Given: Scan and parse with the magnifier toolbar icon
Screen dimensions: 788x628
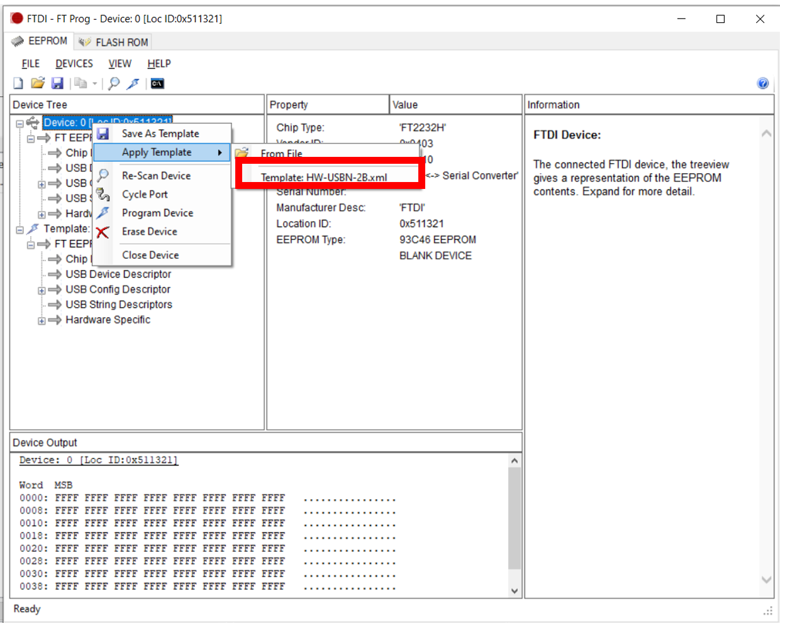Looking at the screenshot, I should tap(115, 83).
